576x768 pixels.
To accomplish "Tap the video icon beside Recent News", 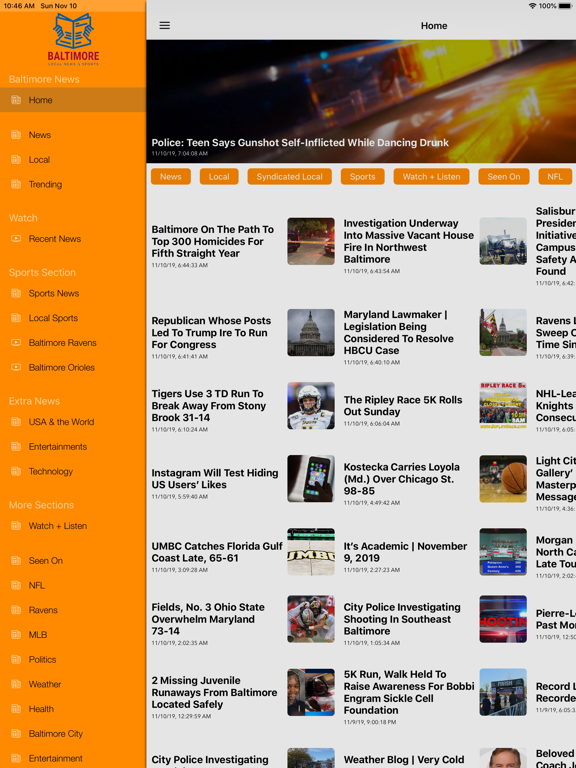I will (x=16, y=239).
